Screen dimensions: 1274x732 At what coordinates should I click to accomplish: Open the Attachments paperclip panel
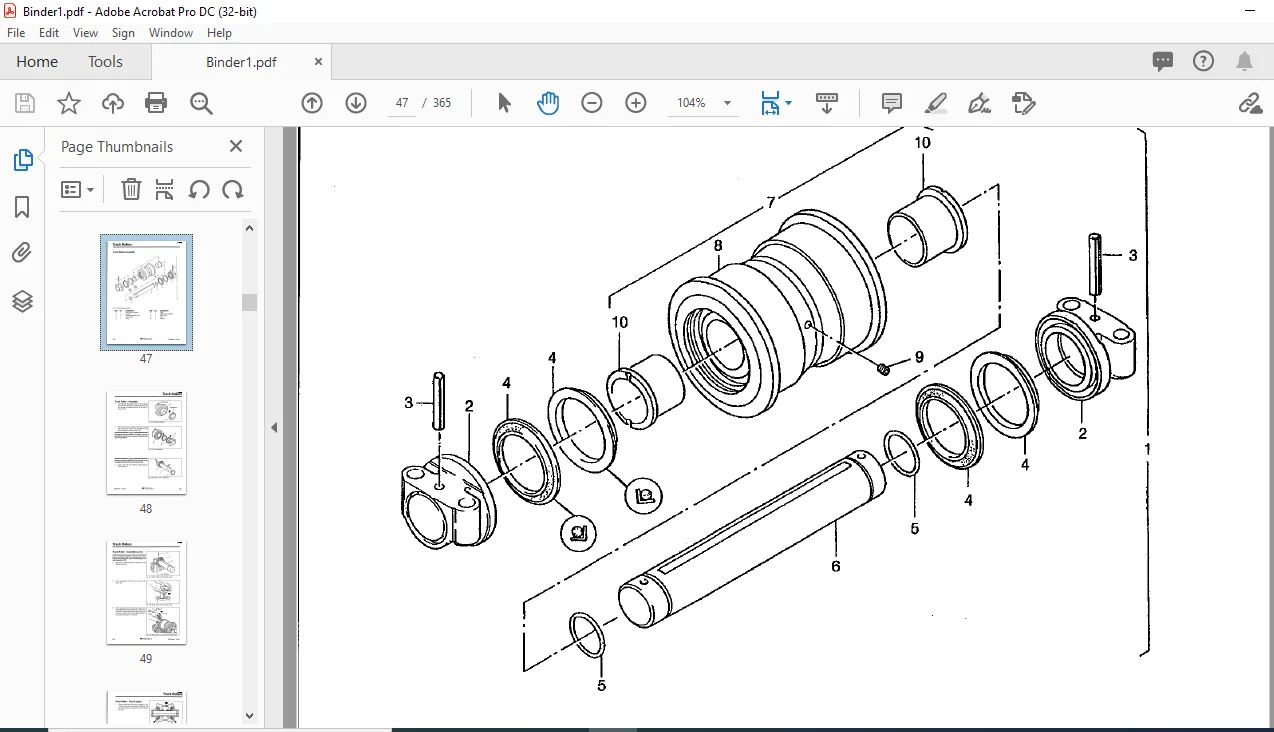[x=22, y=253]
